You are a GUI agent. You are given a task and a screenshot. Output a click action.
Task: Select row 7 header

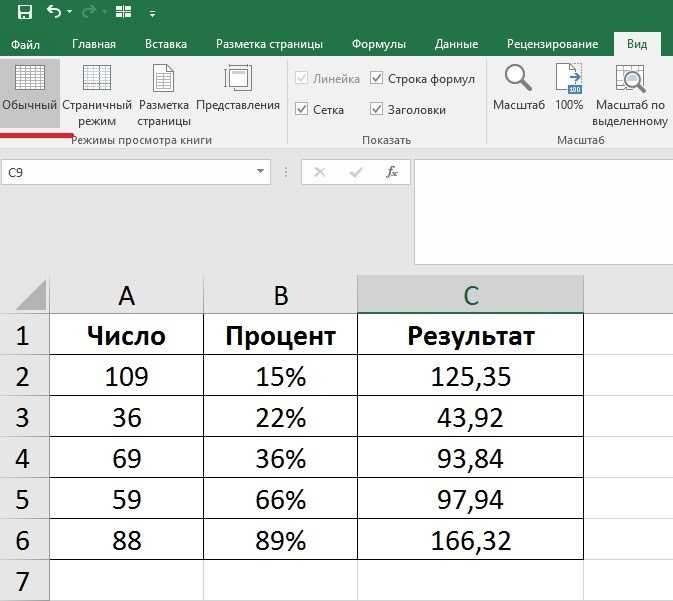24,580
